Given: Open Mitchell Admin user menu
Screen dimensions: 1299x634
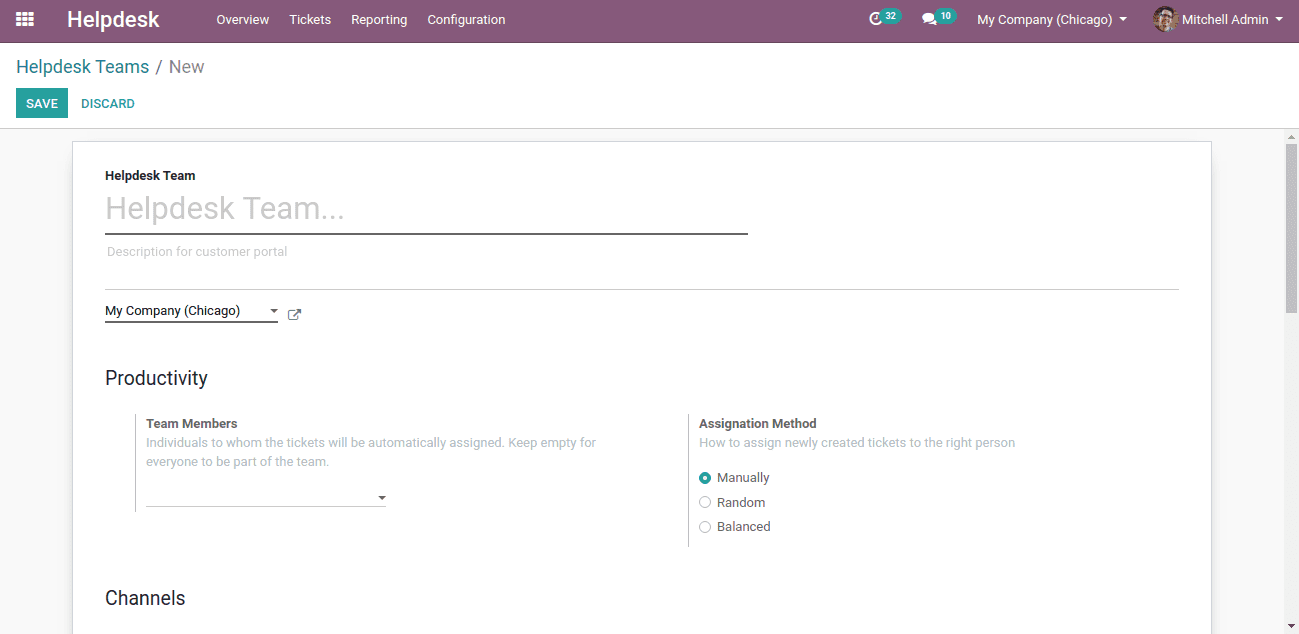Looking at the screenshot, I should pos(1218,19).
